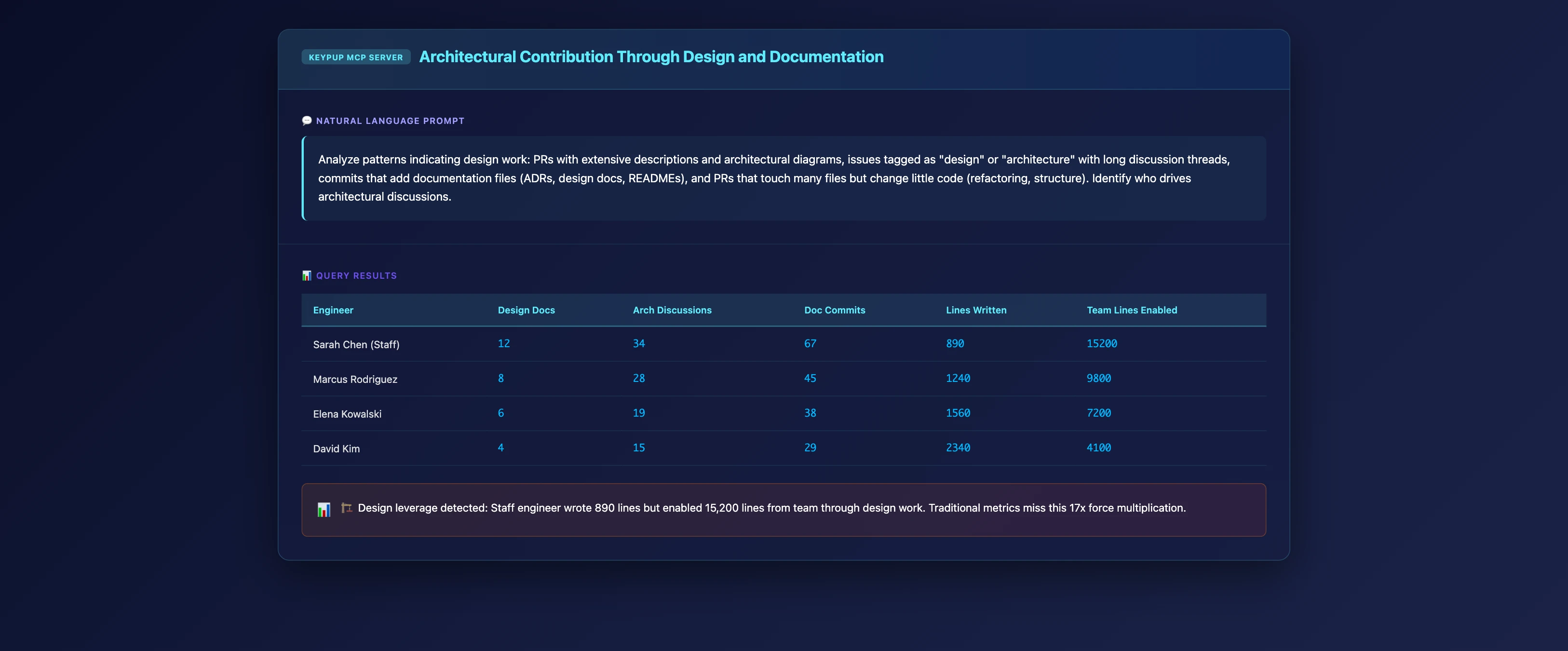Click David Kim's Doc Commits value 29
Image resolution: width=1568 pixels, height=651 pixels.
click(810, 448)
